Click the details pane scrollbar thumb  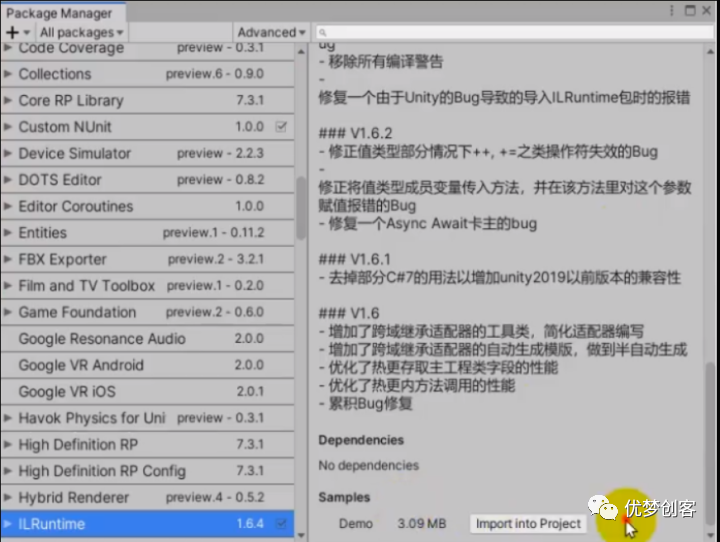point(710,445)
